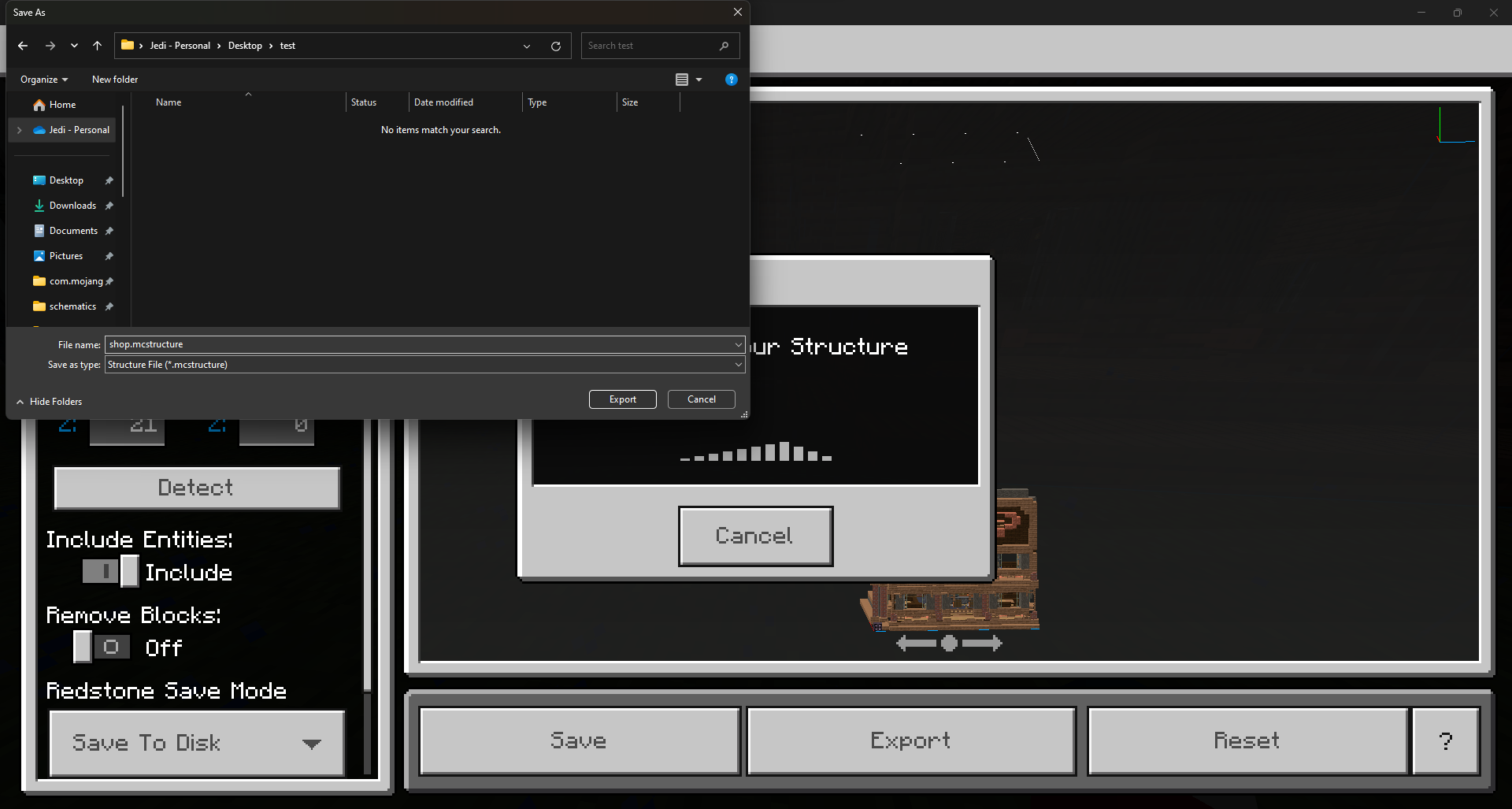Click Desktop in address breadcrumb
Image resolution: width=1512 pixels, height=809 pixels.
pos(245,46)
